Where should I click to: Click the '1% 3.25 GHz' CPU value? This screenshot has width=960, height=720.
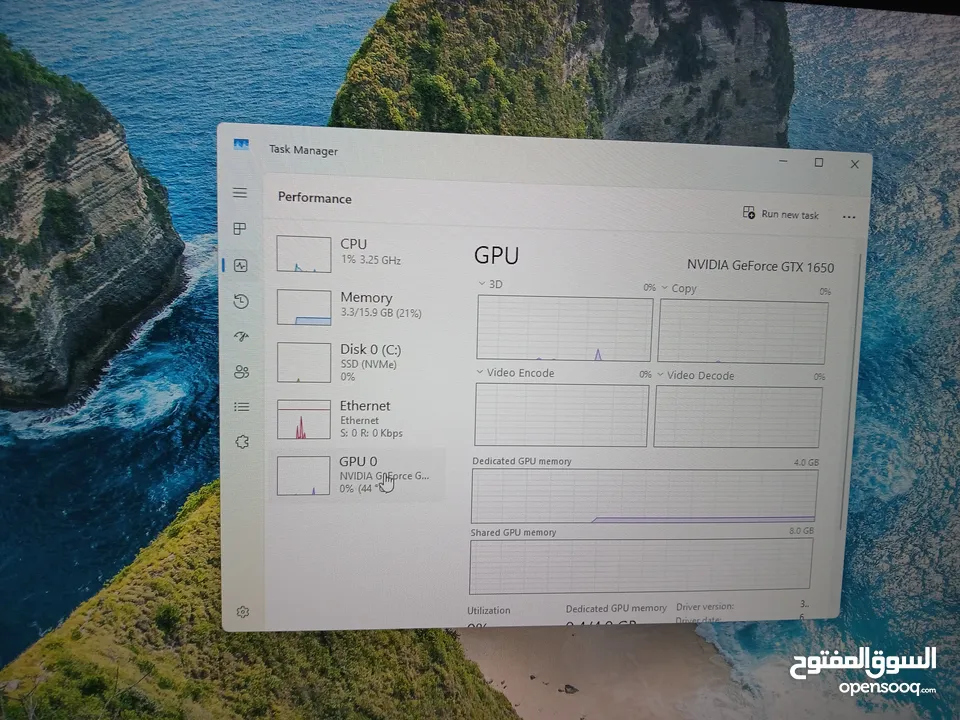(371, 260)
